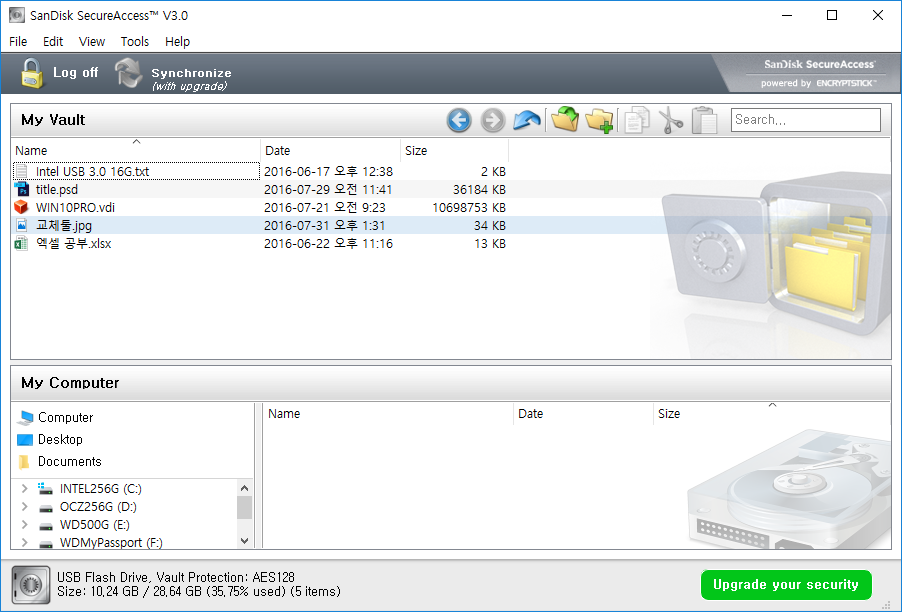
Task: Click the image icon of 교체툴.jpg
Action: tap(21, 225)
